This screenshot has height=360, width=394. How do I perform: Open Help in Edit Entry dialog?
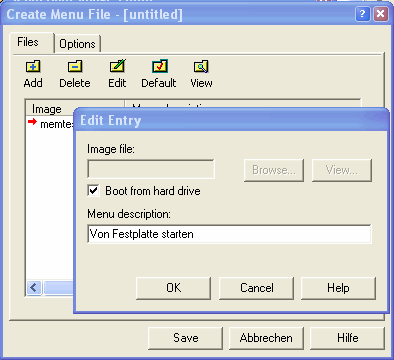click(338, 288)
